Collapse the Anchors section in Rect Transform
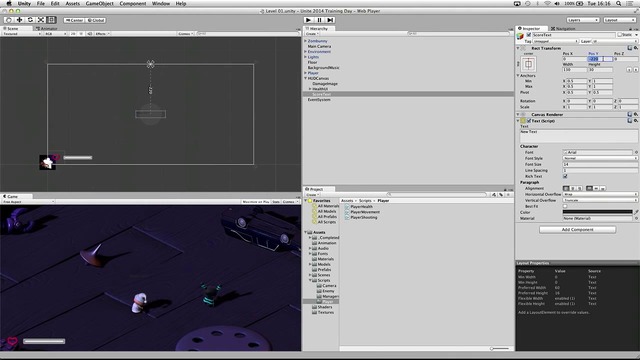 click(518, 76)
